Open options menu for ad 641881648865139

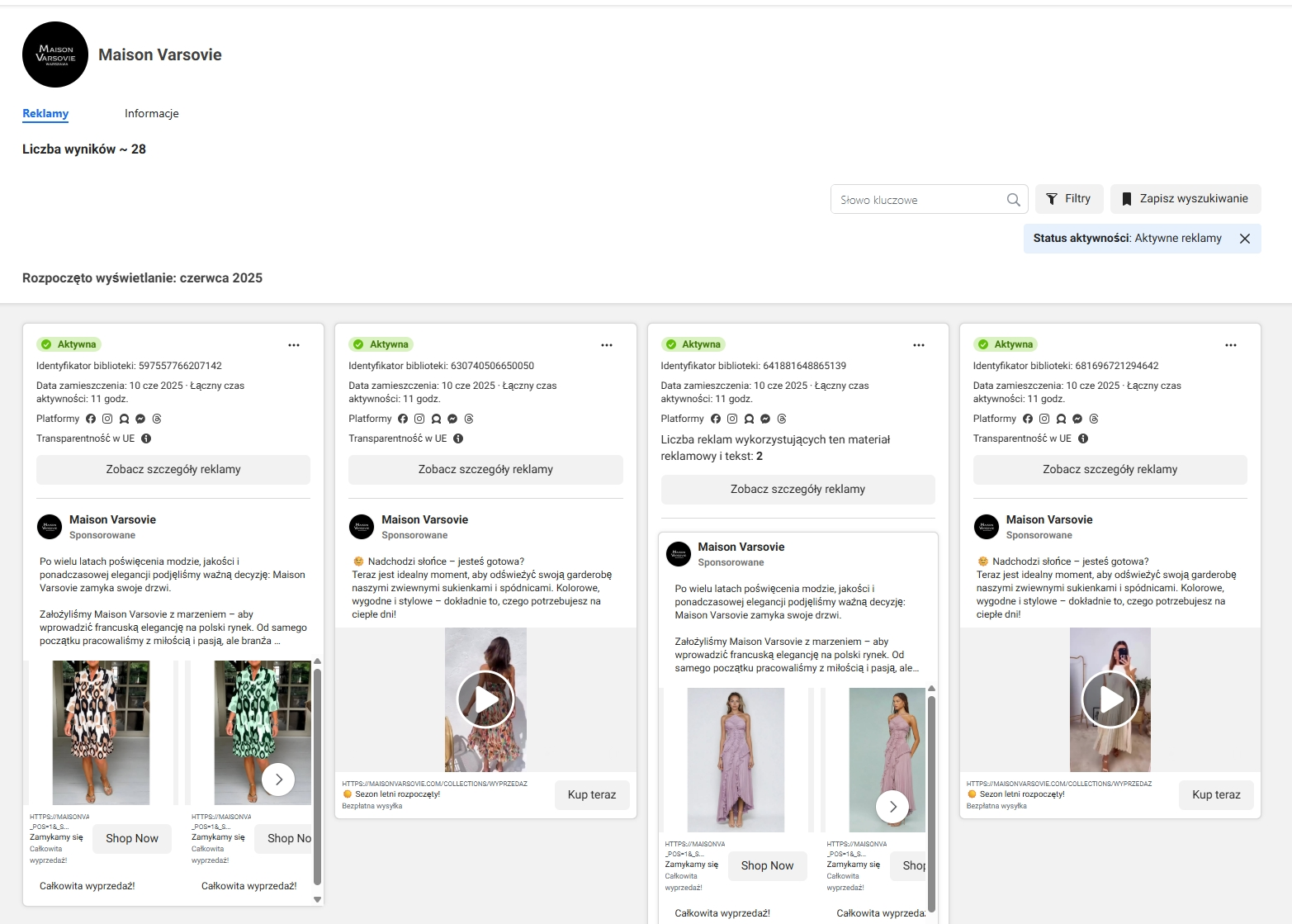point(919,345)
